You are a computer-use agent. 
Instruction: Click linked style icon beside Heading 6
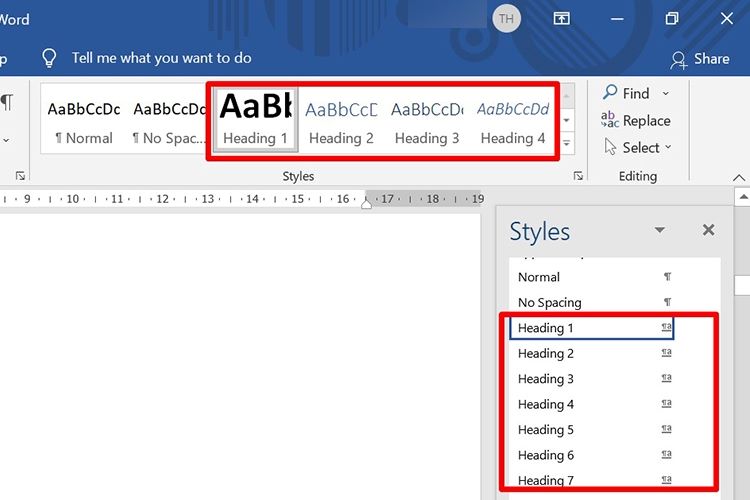tap(666, 454)
